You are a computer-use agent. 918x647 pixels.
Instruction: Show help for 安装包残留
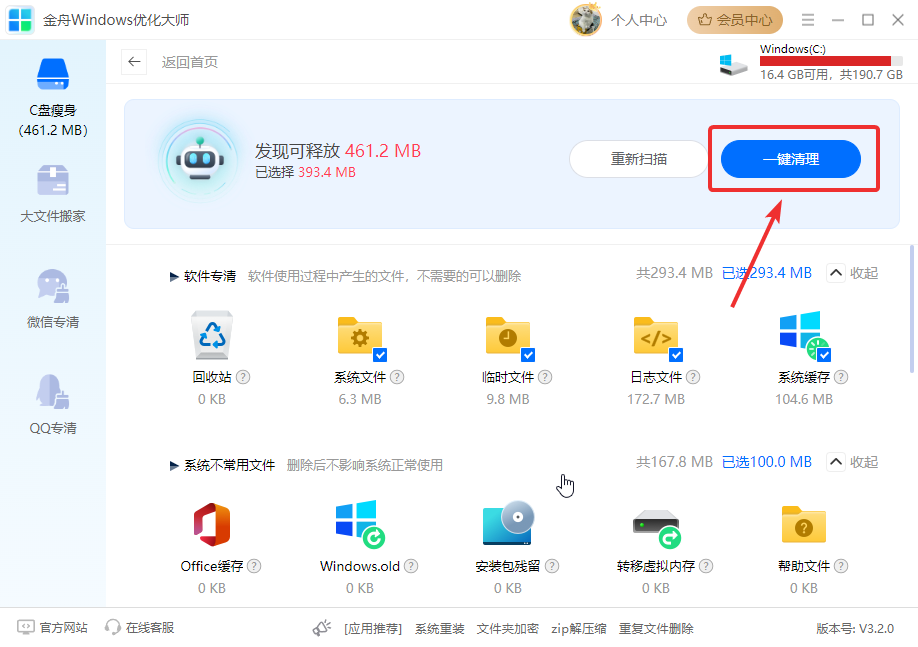pyautogui.click(x=552, y=566)
